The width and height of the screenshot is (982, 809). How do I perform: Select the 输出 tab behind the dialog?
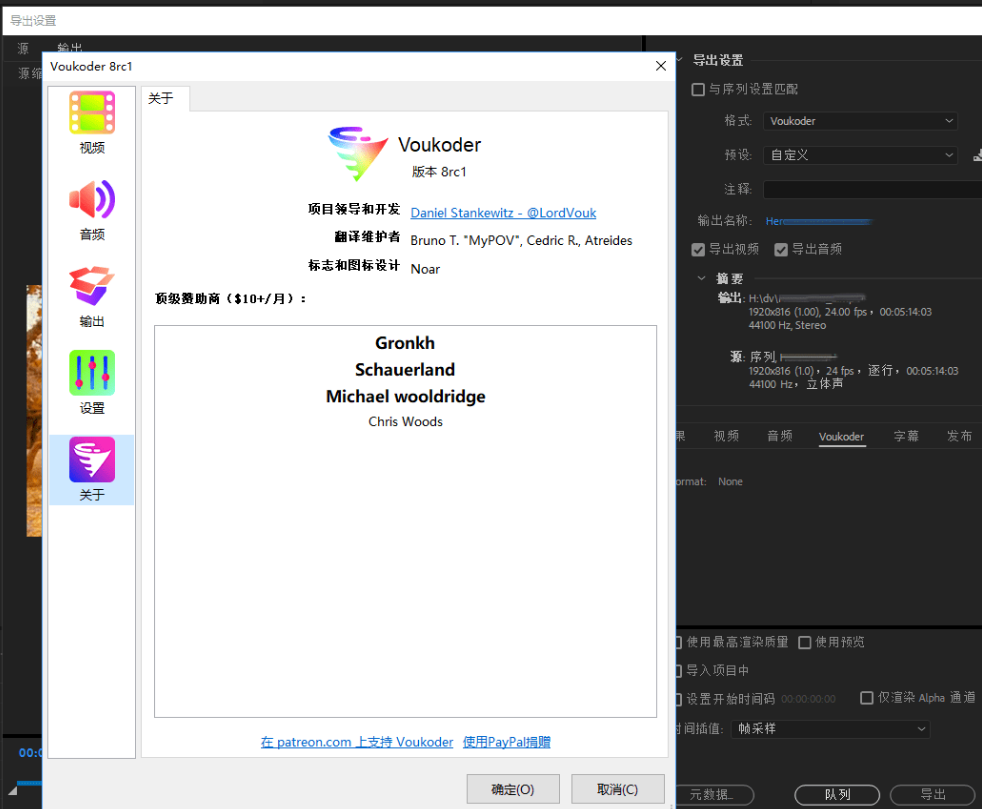pos(70,47)
